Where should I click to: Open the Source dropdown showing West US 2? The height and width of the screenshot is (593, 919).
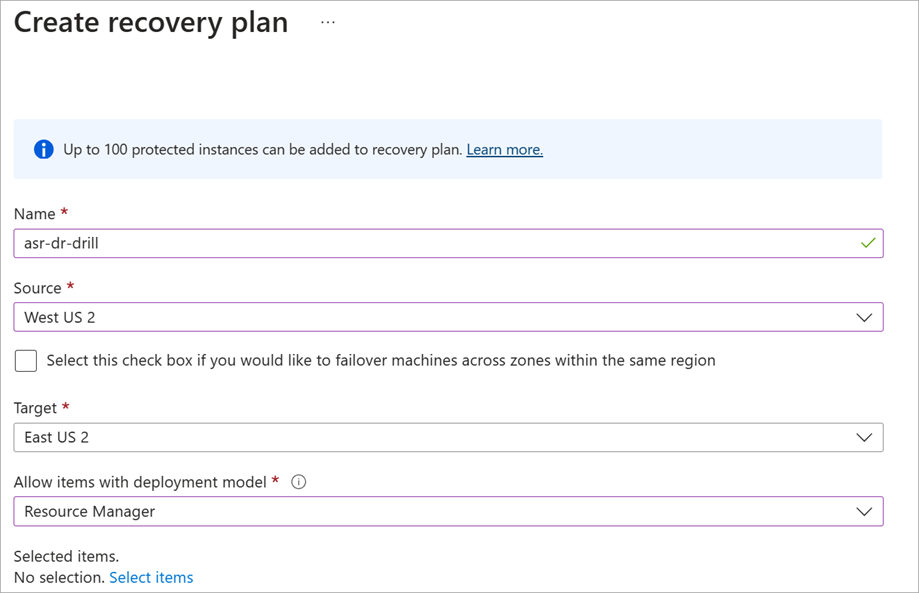(448, 317)
